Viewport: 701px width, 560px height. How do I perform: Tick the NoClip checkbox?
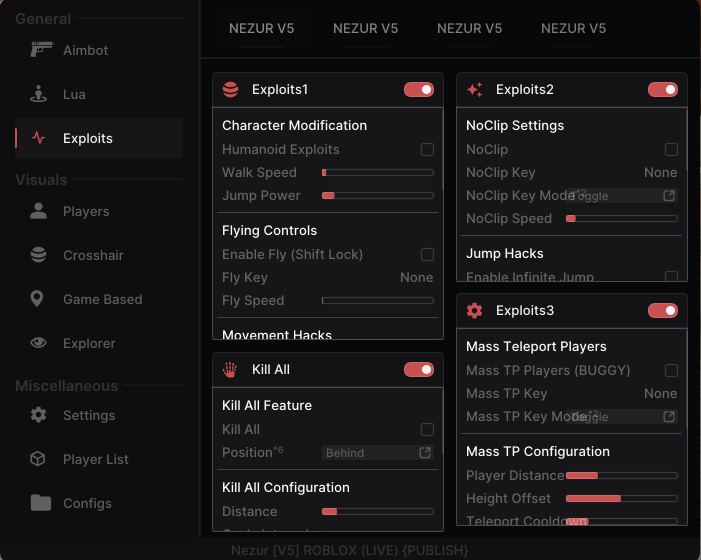tap(671, 149)
